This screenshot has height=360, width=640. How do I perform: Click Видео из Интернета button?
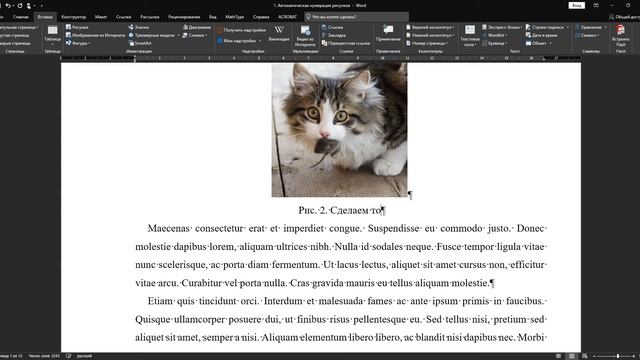pyautogui.click(x=305, y=36)
